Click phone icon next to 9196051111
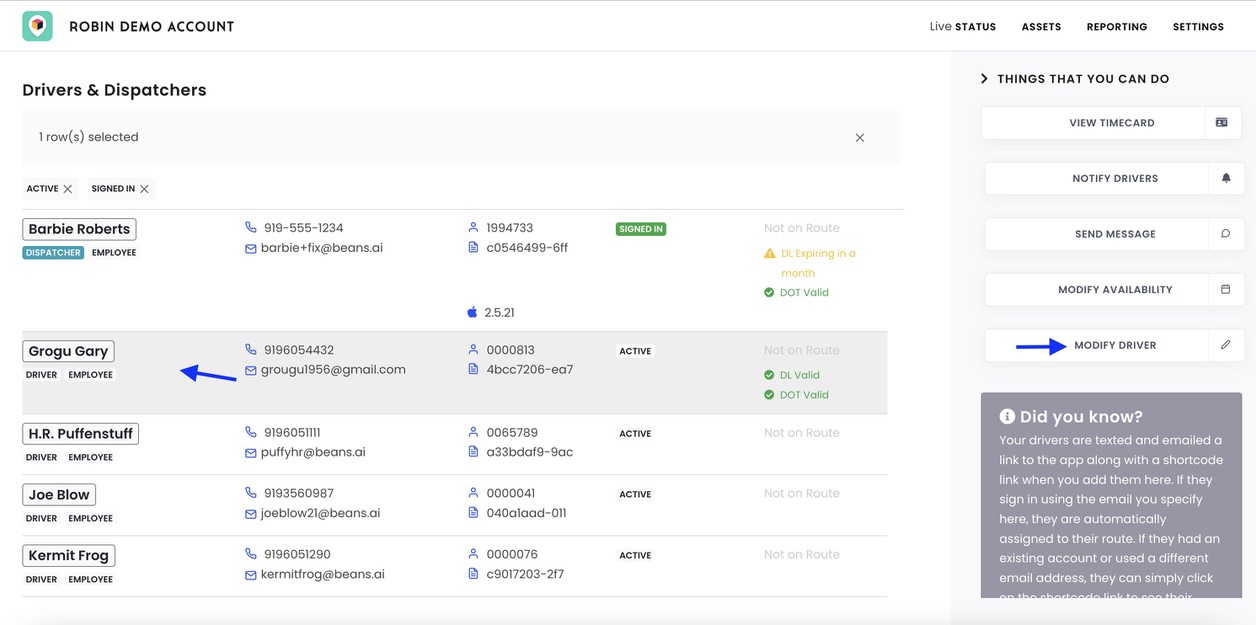 [251, 432]
